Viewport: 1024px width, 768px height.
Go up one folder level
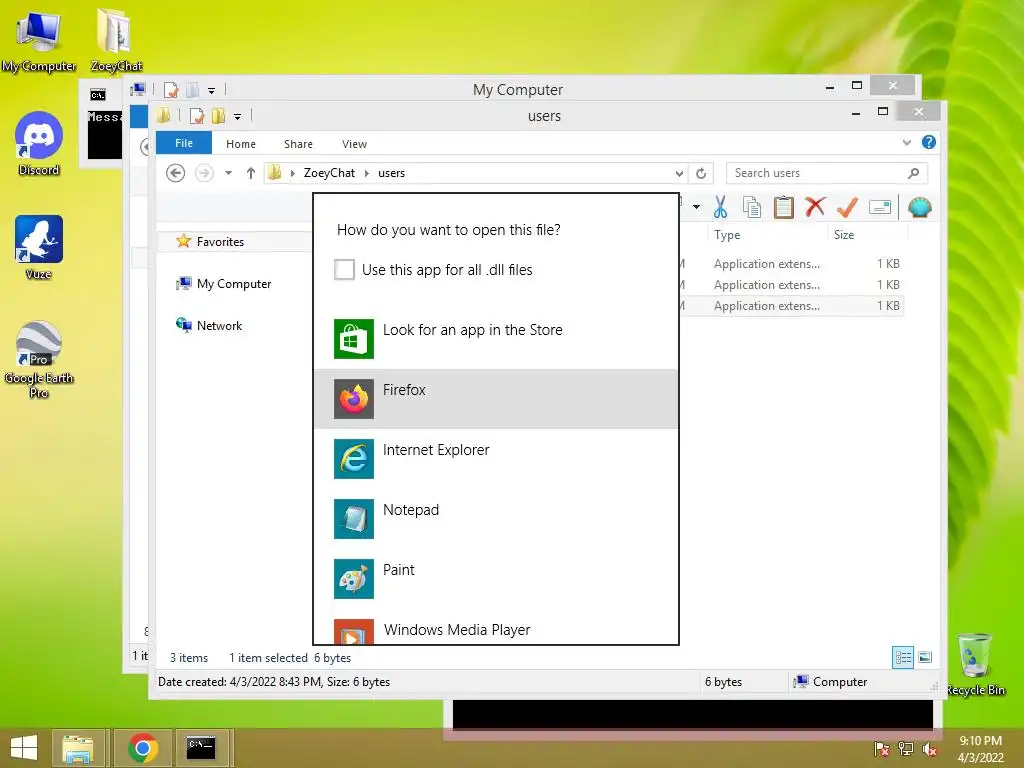point(251,173)
